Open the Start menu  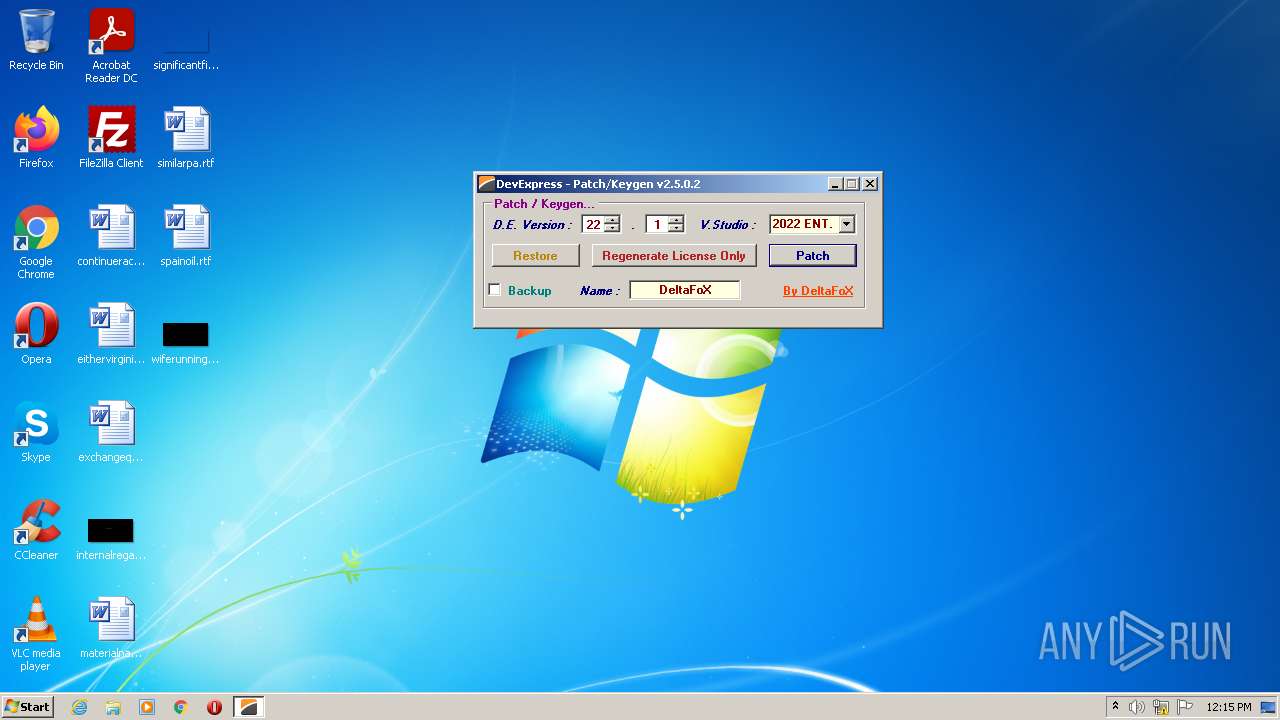click(x=27, y=707)
